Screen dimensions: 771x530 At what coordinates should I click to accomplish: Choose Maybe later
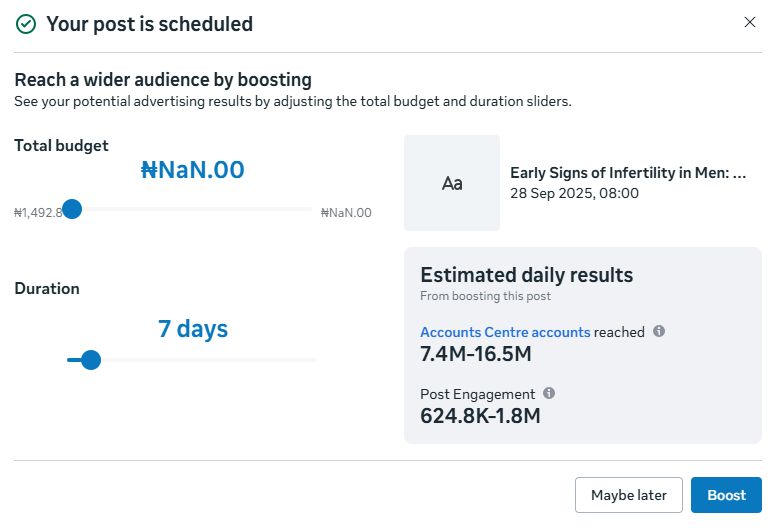coord(629,495)
